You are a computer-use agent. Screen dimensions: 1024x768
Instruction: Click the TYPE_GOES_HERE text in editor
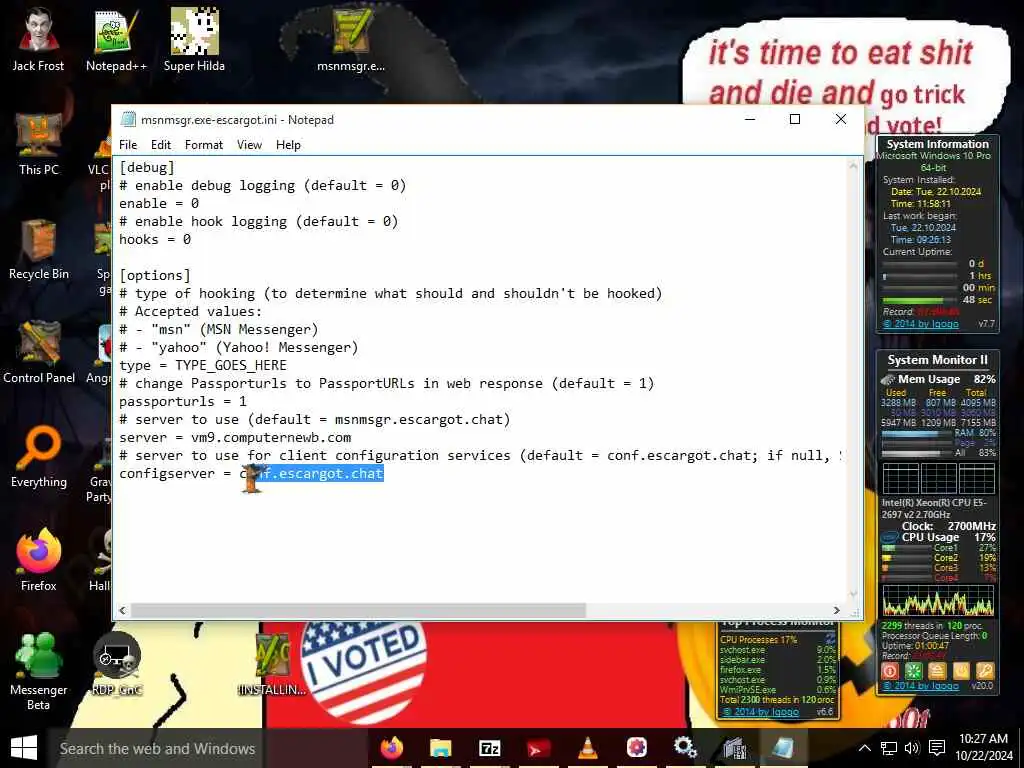point(231,366)
